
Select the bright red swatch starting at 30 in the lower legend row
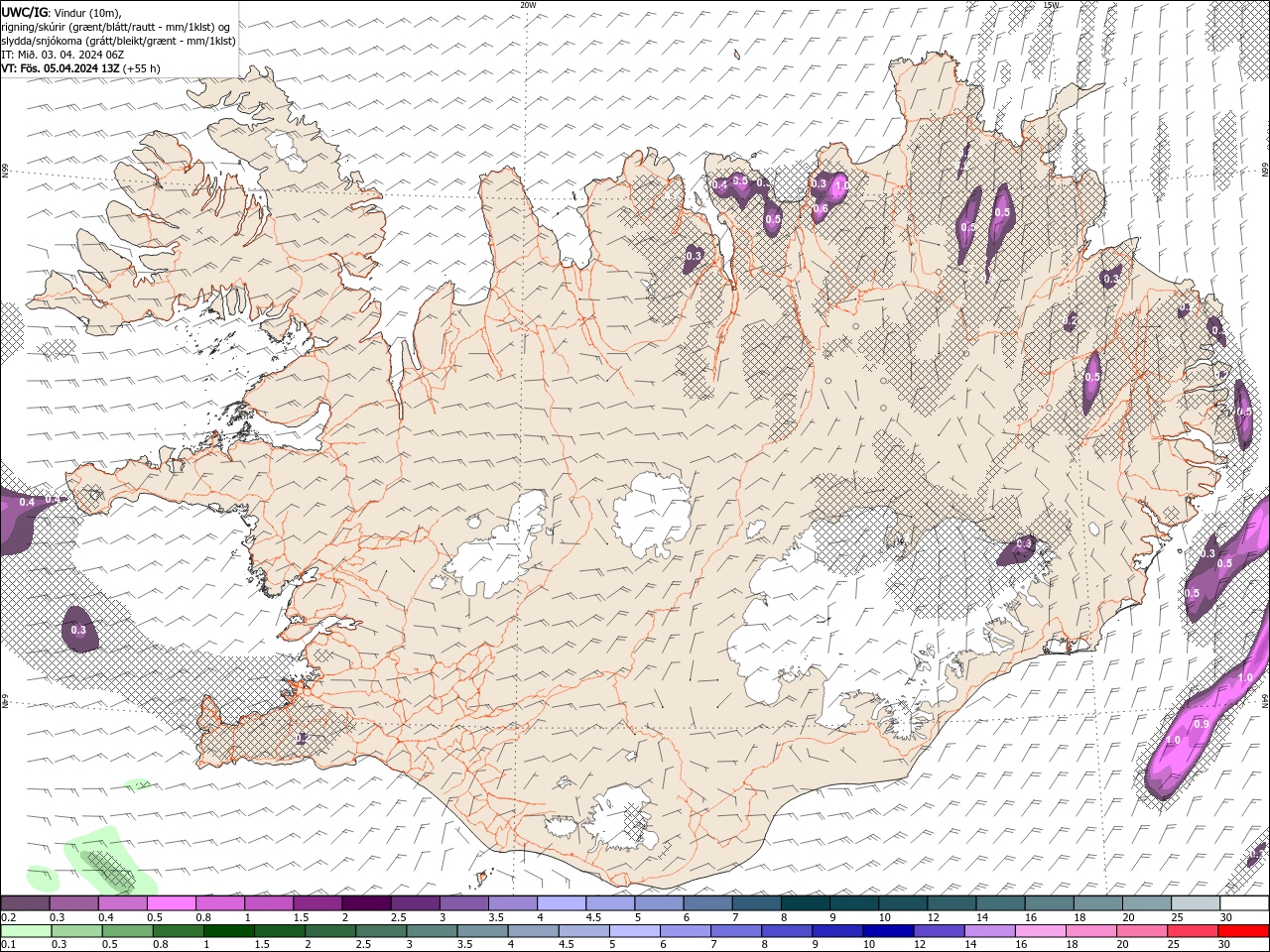pos(1243,931)
